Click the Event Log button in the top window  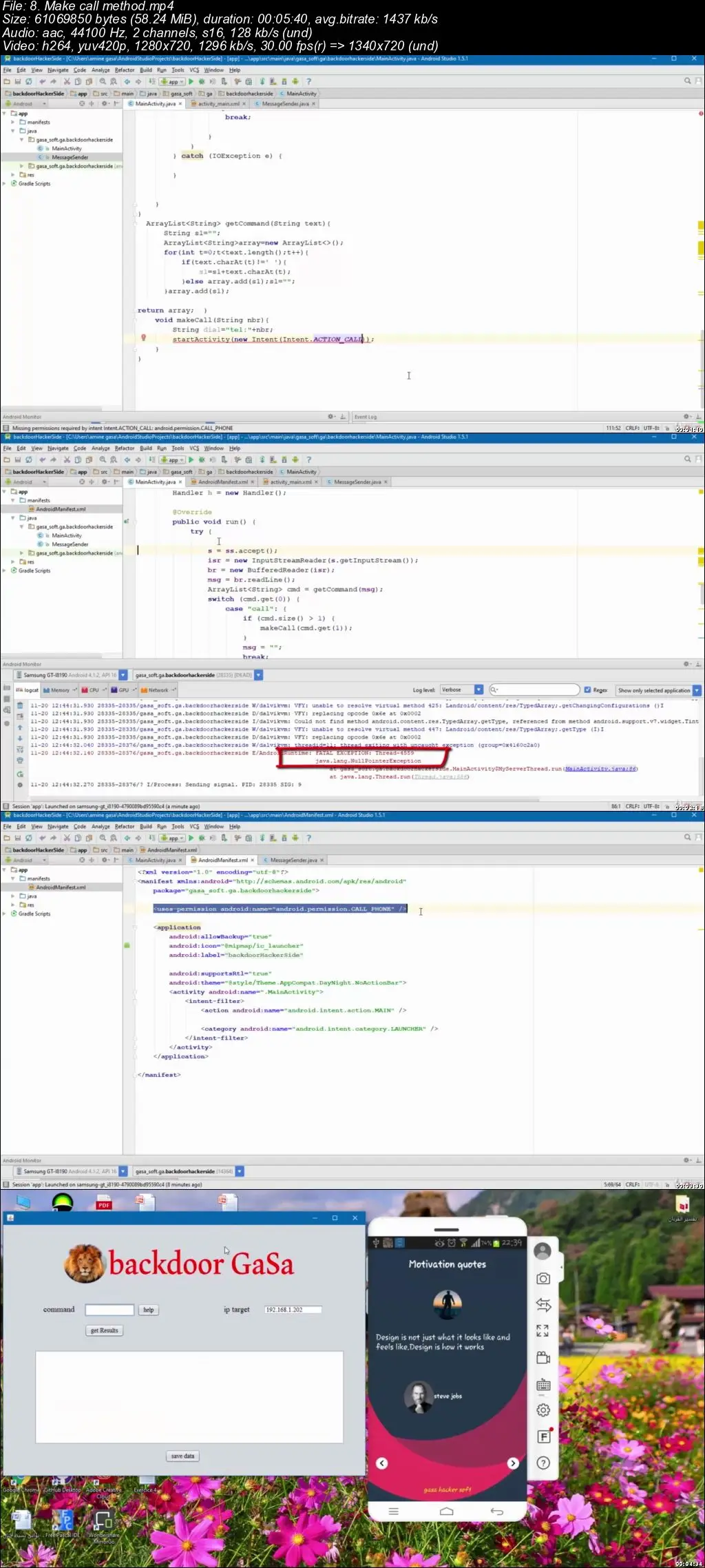pos(365,417)
